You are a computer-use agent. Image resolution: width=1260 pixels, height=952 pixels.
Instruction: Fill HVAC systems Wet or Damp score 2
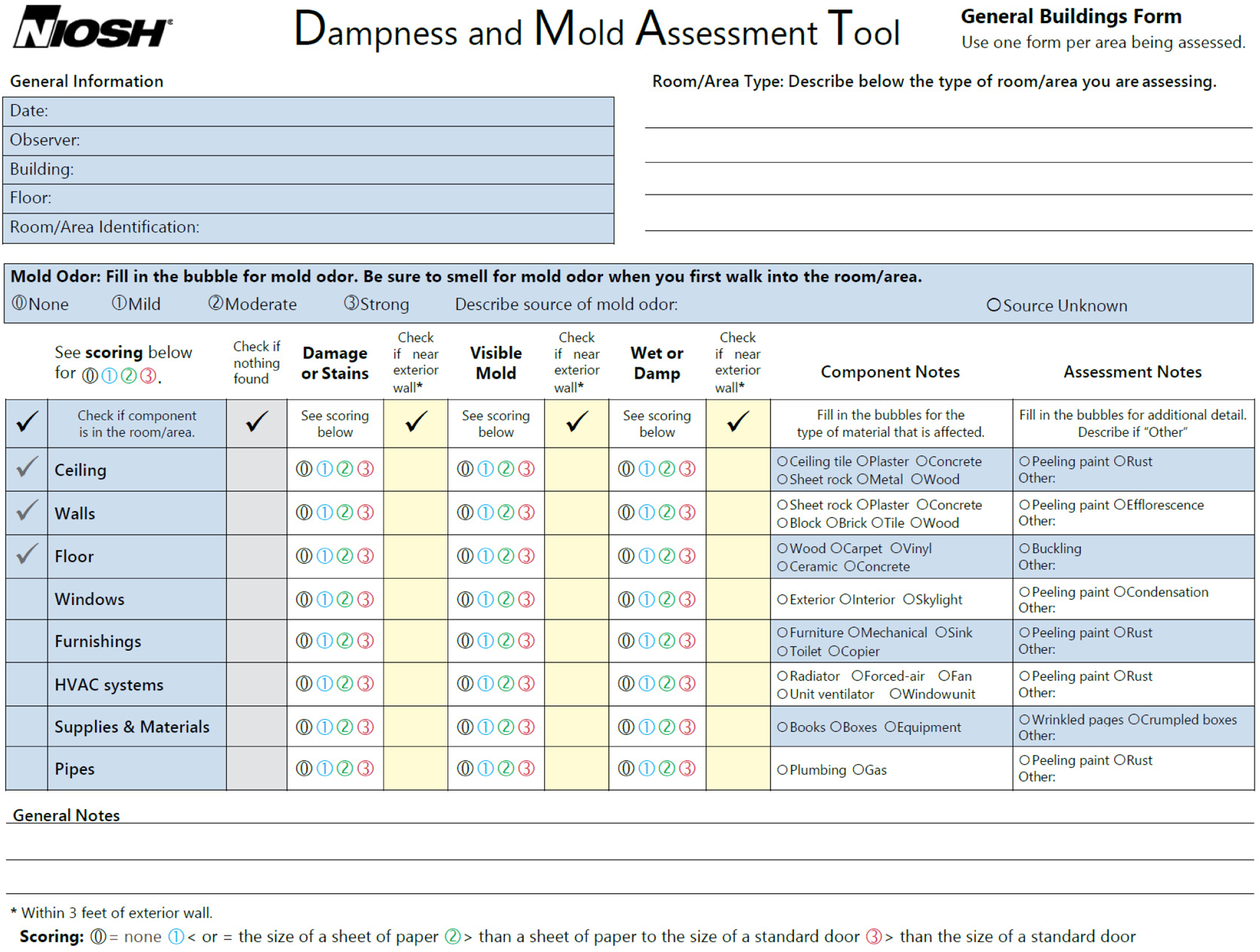[x=667, y=684]
